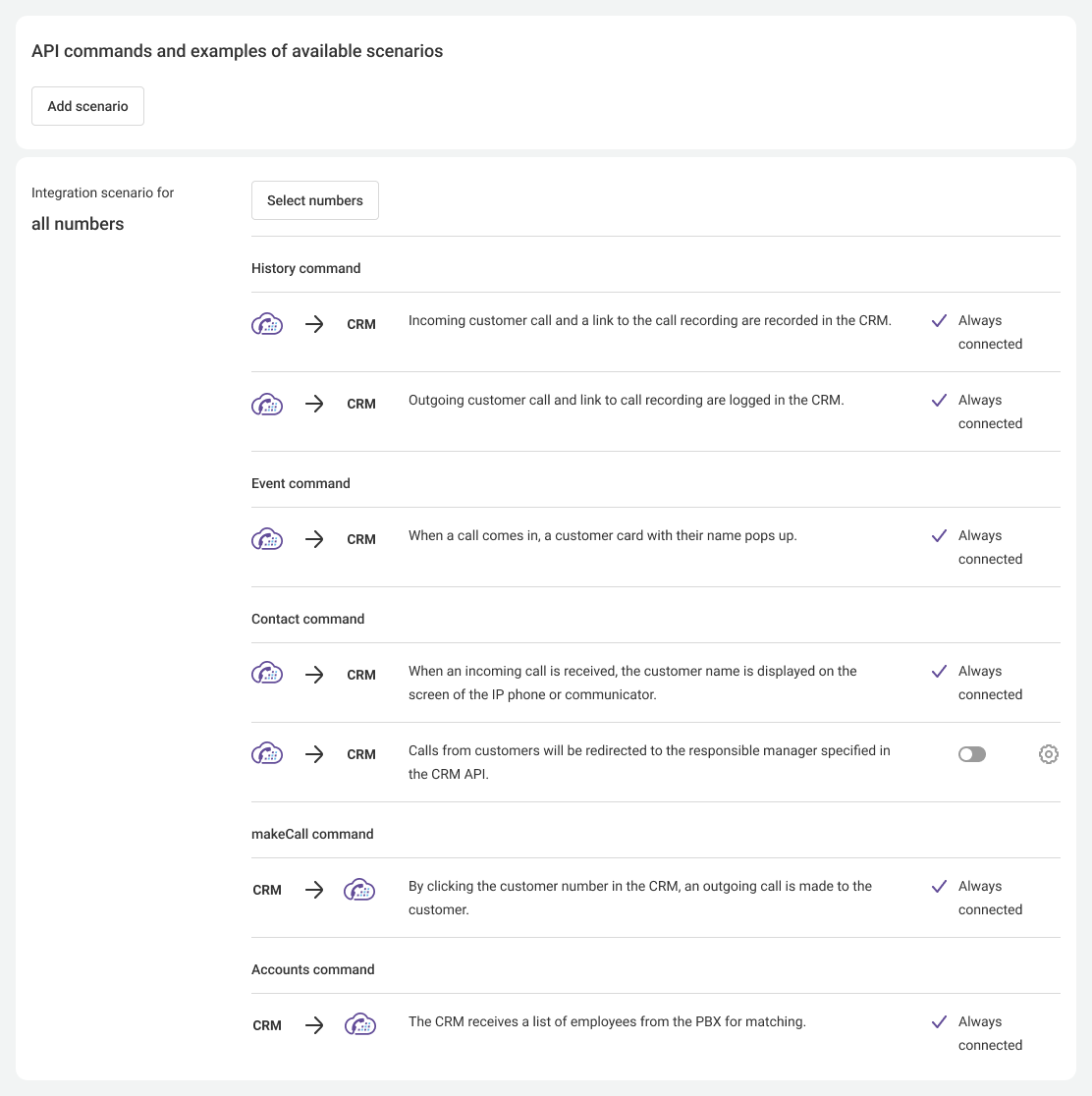This screenshot has height=1096, width=1092.
Task: Click PBX cloud icon in Accounts command row
Action: pos(359,1025)
